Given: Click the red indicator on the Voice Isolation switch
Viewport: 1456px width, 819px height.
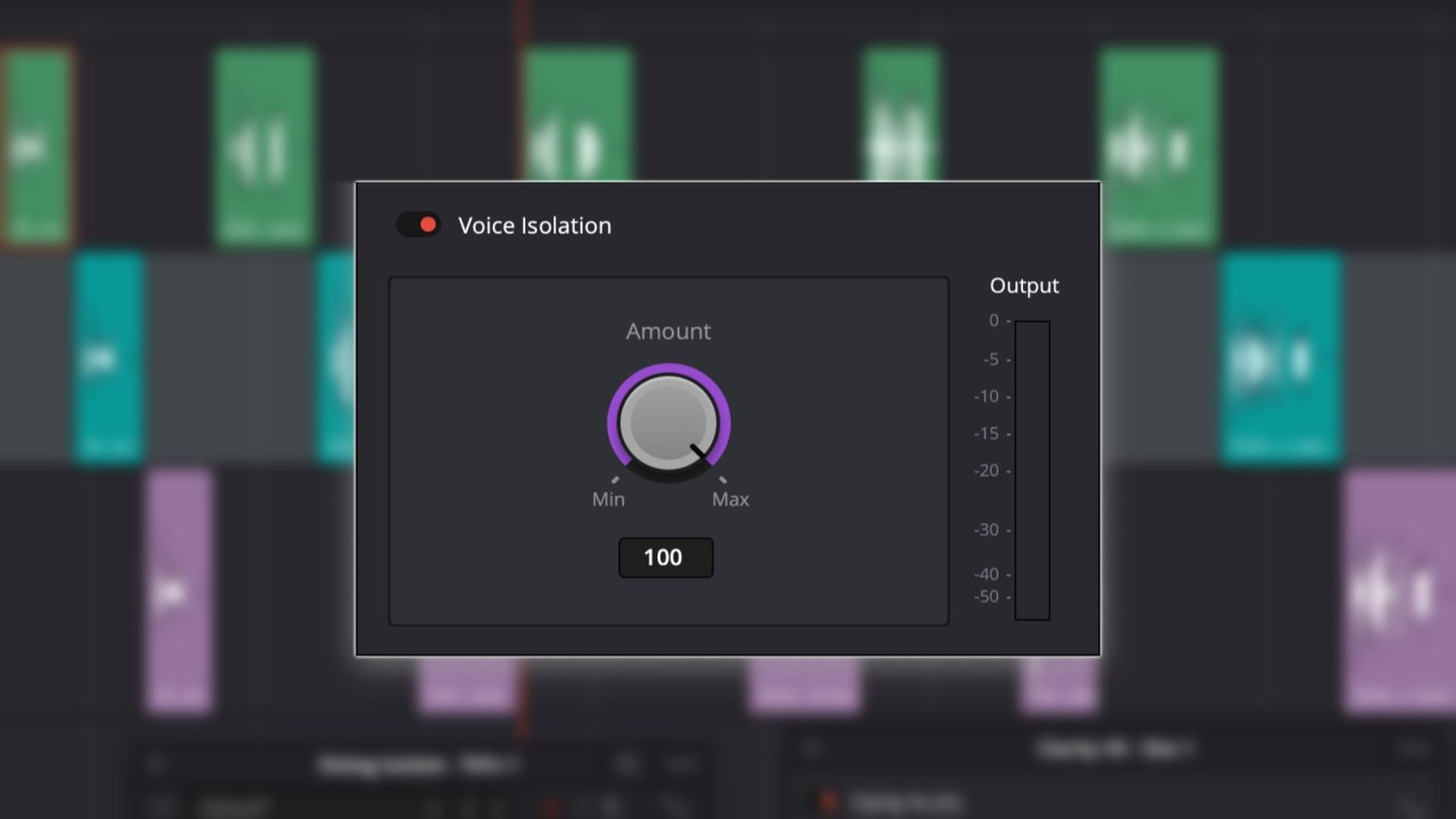Looking at the screenshot, I should coord(428,224).
